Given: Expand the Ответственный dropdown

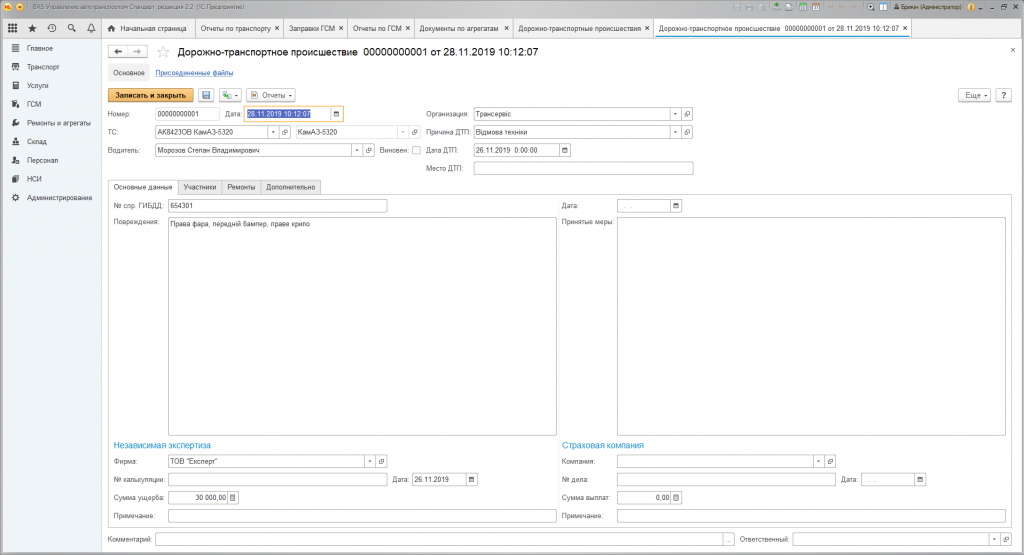Looking at the screenshot, I should pyautogui.click(x=994, y=539).
